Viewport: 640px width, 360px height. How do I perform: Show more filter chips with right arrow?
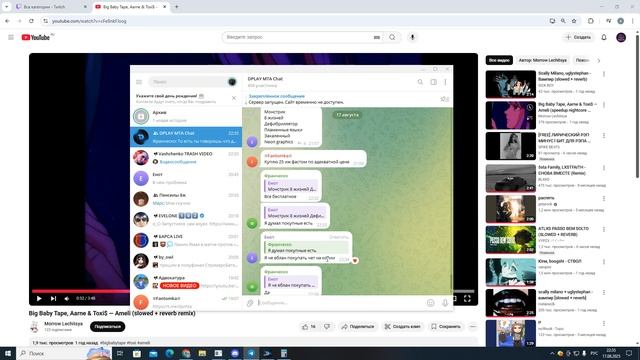598,60
